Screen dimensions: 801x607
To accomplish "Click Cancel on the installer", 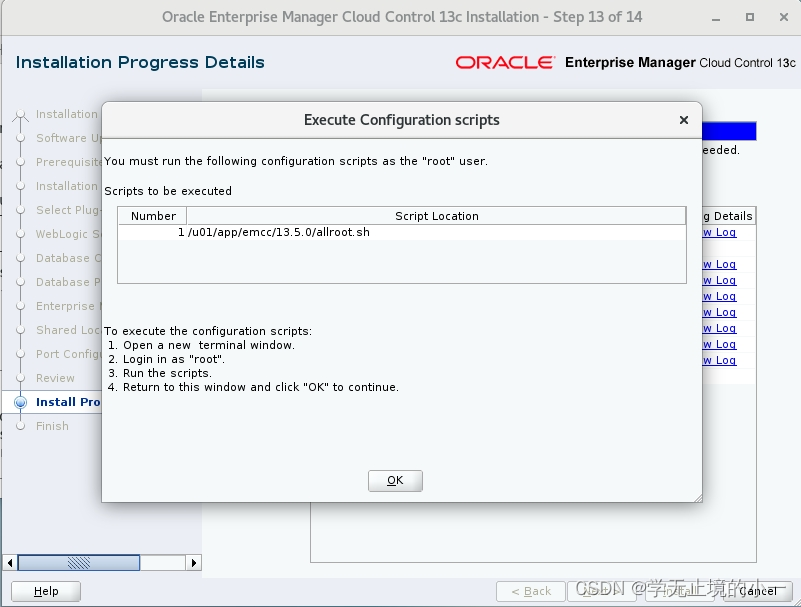I will [x=757, y=591].
